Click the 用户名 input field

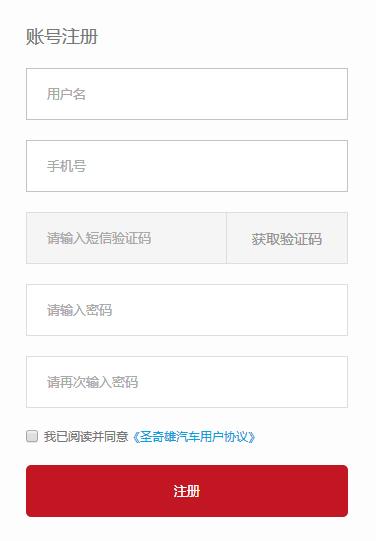(x=187, y=94)
